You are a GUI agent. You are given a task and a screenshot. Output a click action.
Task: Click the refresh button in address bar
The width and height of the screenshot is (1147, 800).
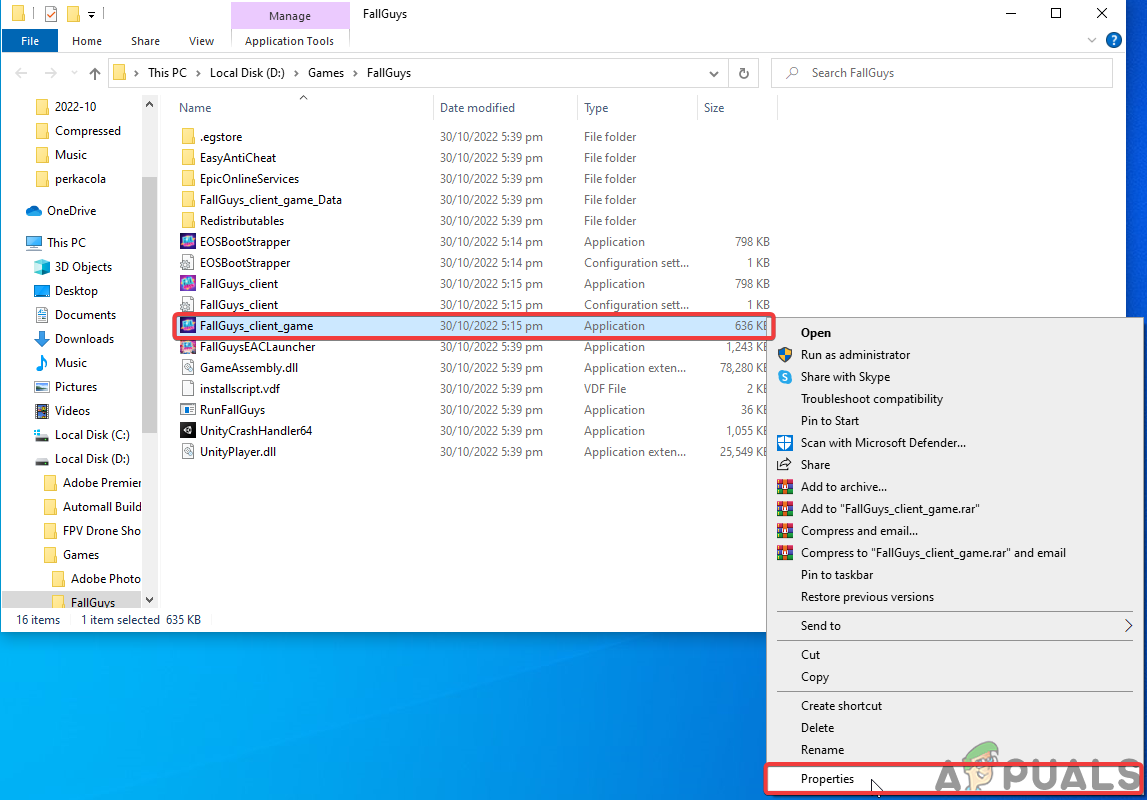click(743, 73)
